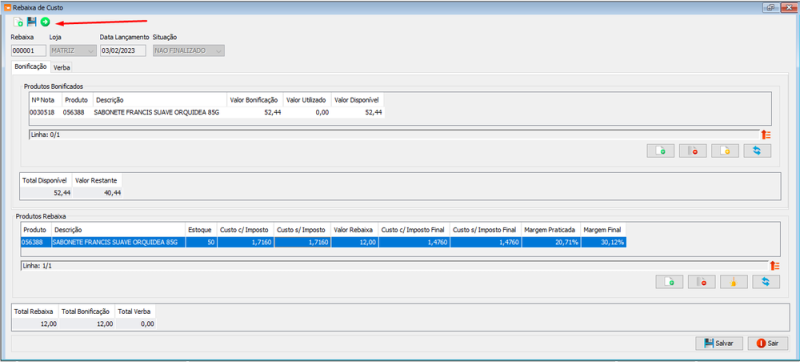Click the restore window button in title bar
This screenshot has height=362, width=800.
click(770, 7)
